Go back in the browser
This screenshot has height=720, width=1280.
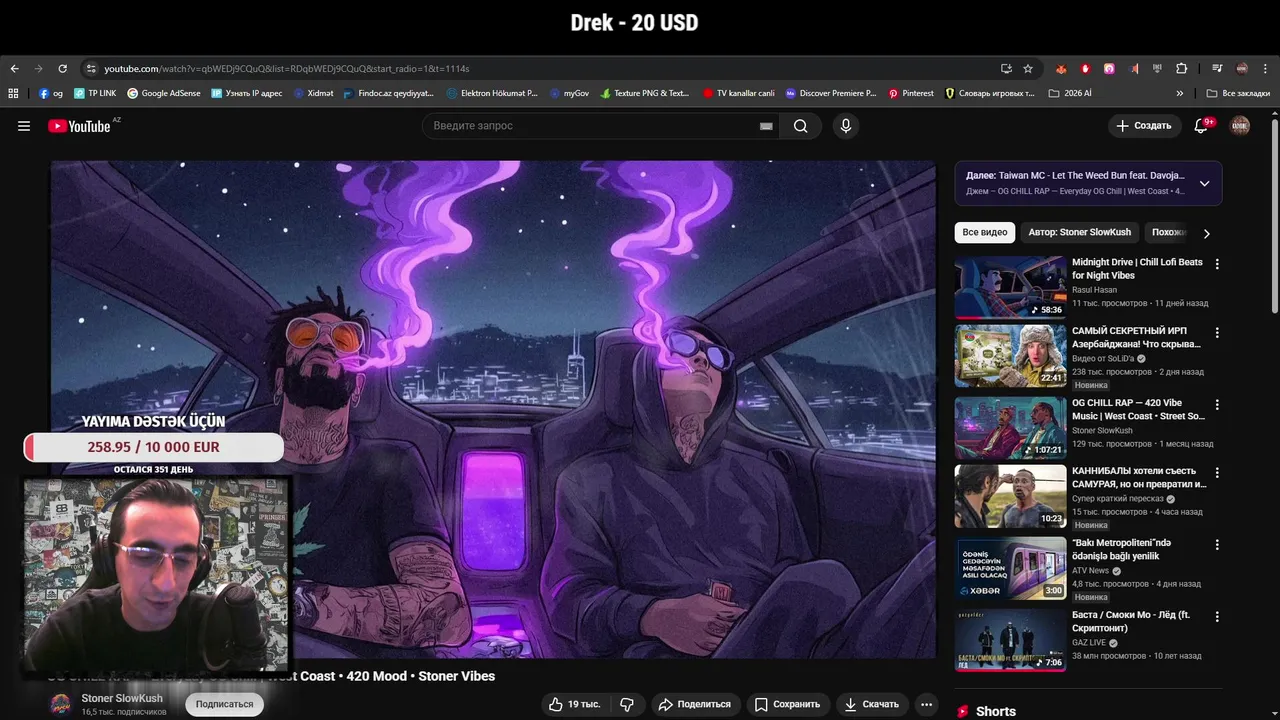(14, 68)
